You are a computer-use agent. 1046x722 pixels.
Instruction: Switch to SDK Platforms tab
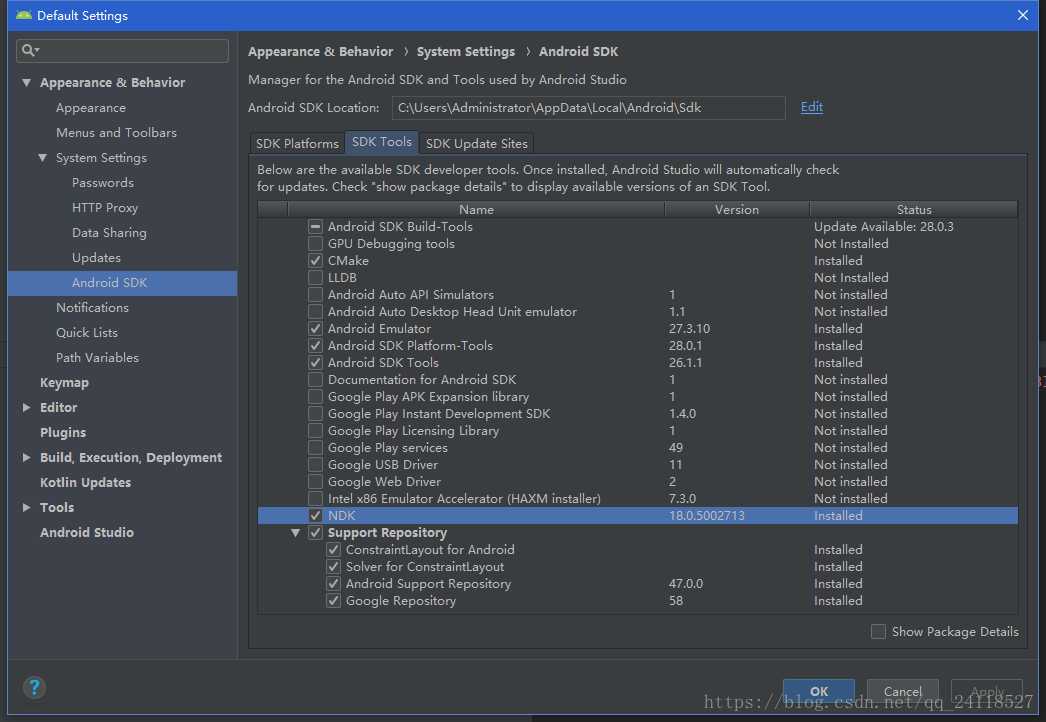[x=298, y=143]
